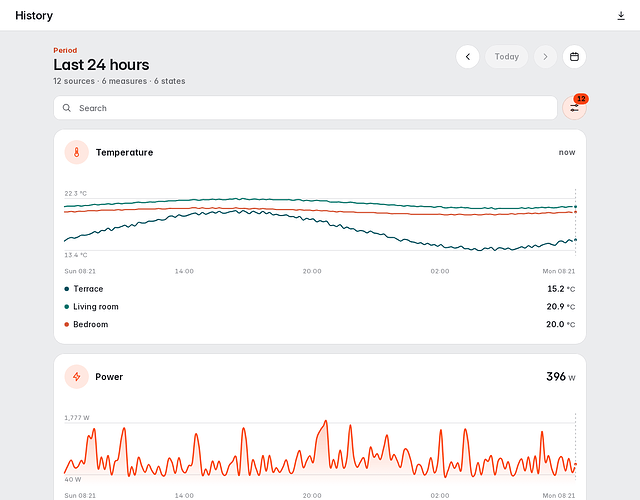Click the 13.4 °C axis label
The height and width of the screenshot is (500, 640).
(x=76, y=255)
